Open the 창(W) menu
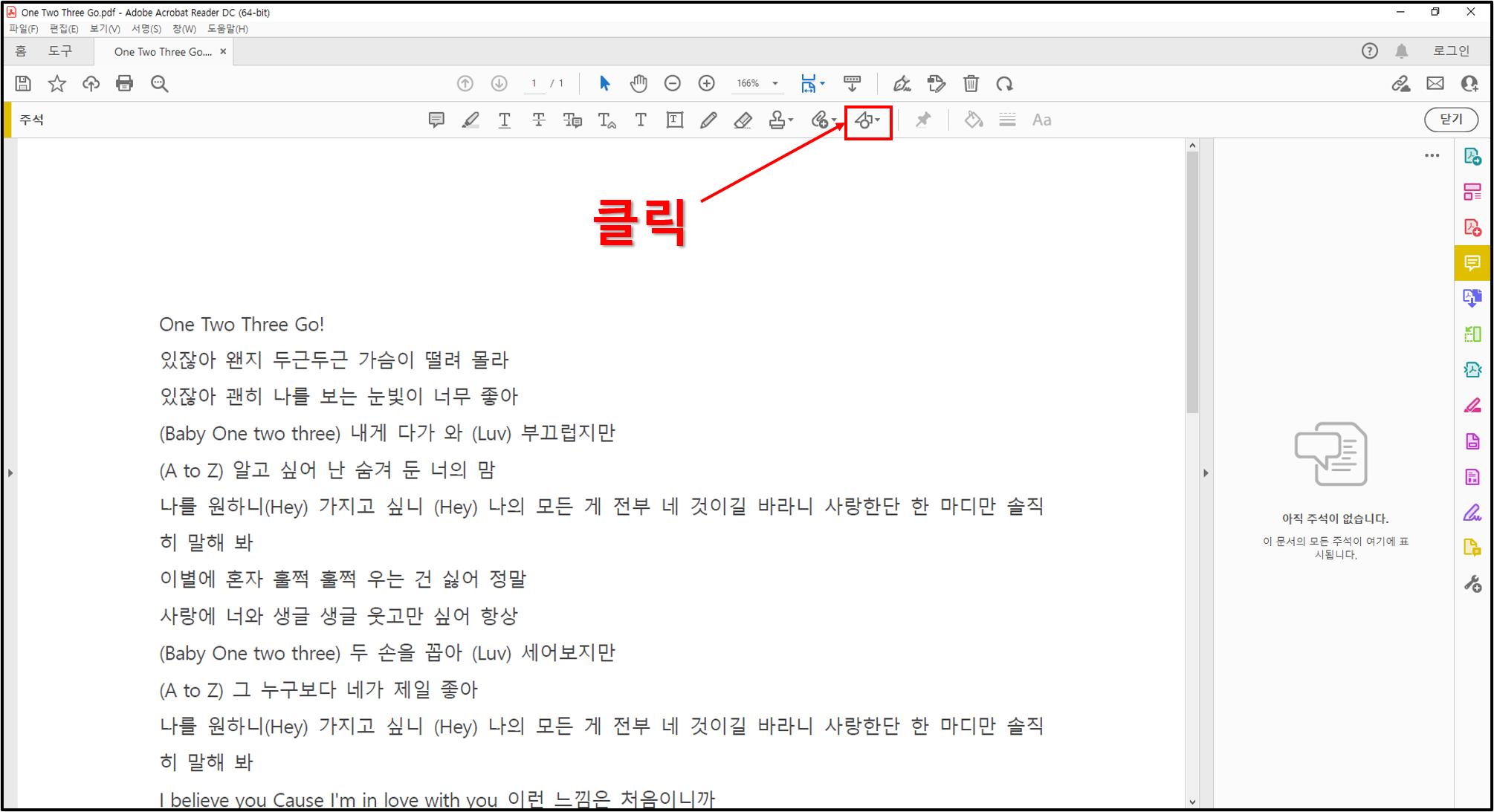 pyautogui.click(x=184, y=29)
